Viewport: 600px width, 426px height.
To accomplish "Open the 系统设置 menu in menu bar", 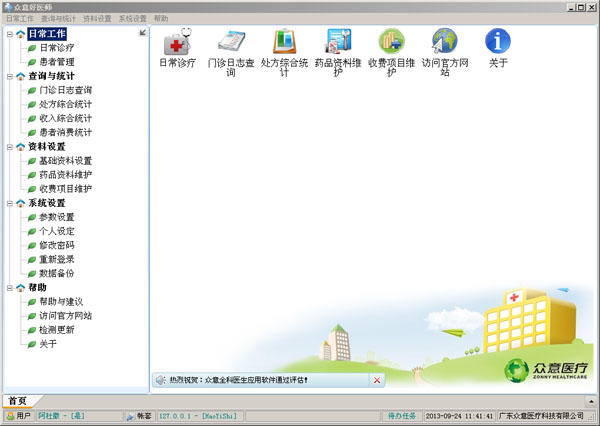I will [133, 18].
